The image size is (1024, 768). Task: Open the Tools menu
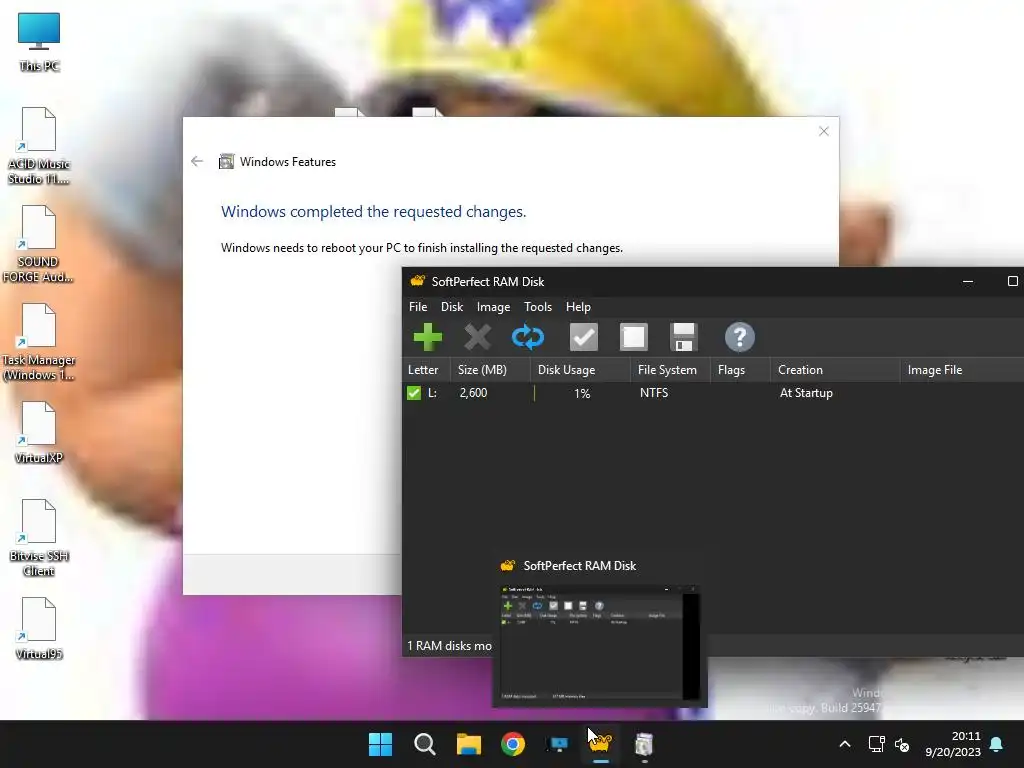tap(538, 307)
